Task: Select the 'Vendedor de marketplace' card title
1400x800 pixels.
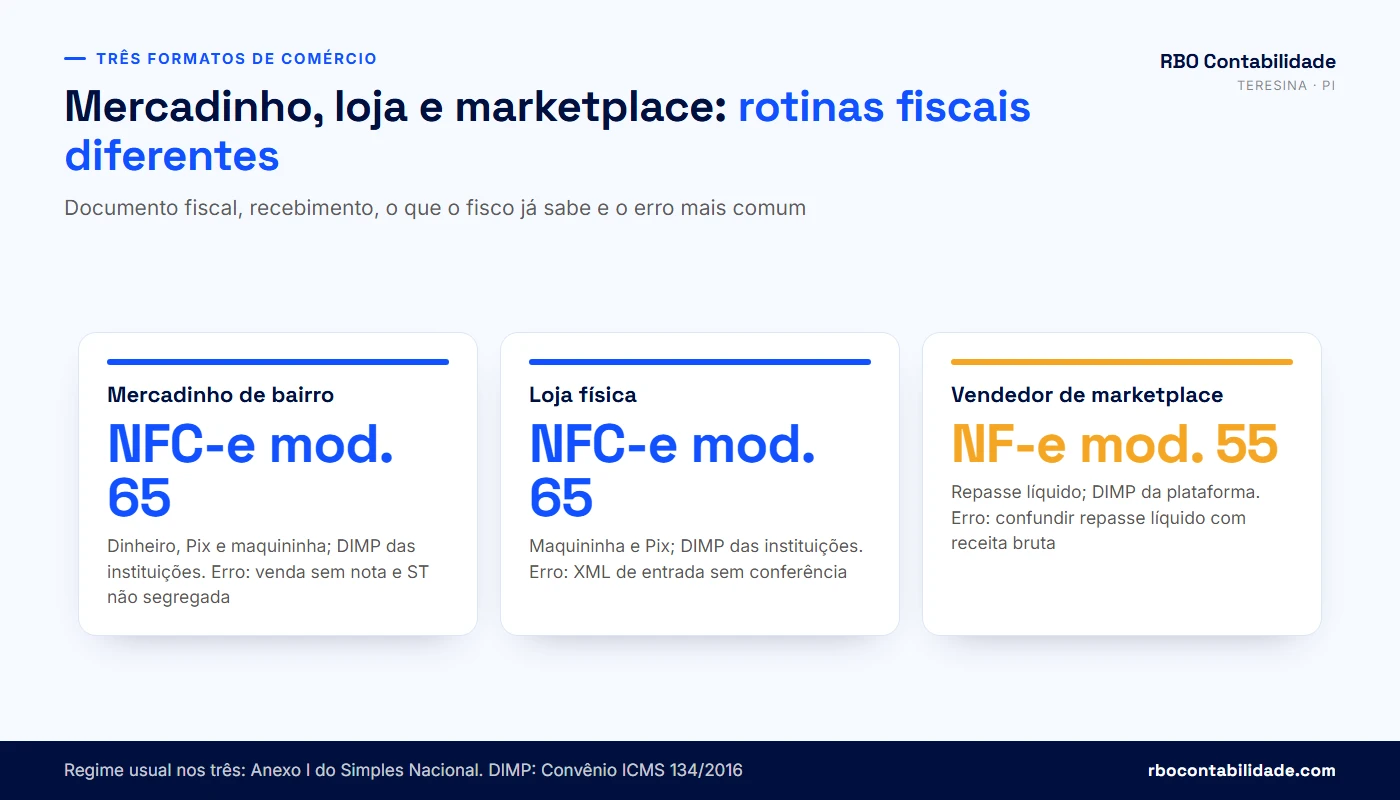Action: pyautogui.click(x=1087, y=395)
